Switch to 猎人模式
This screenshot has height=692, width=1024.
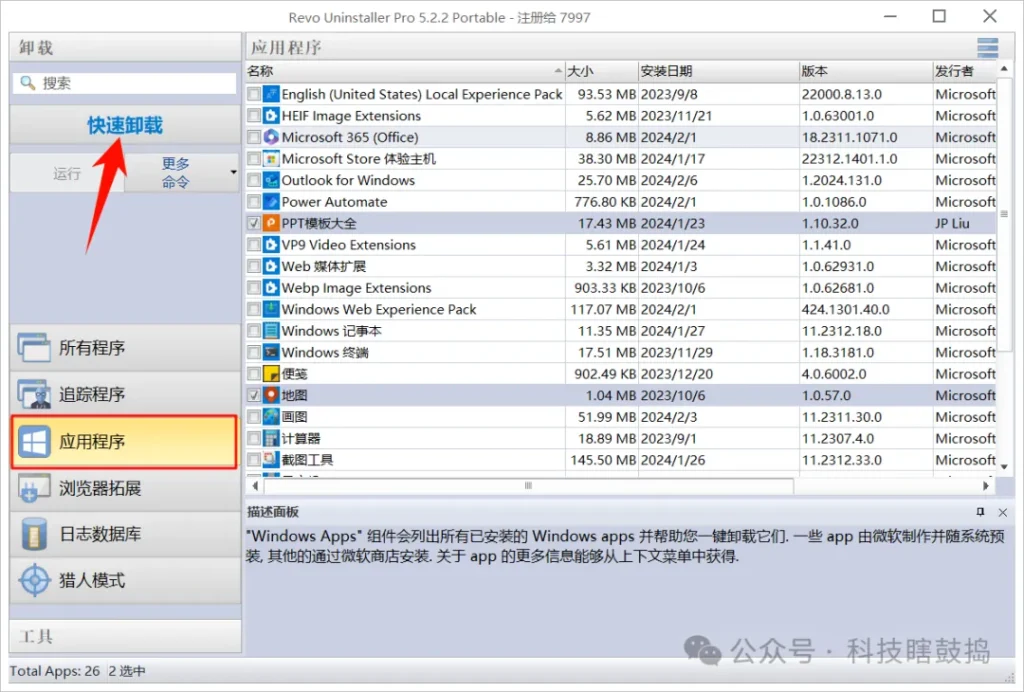pos(125,580)
